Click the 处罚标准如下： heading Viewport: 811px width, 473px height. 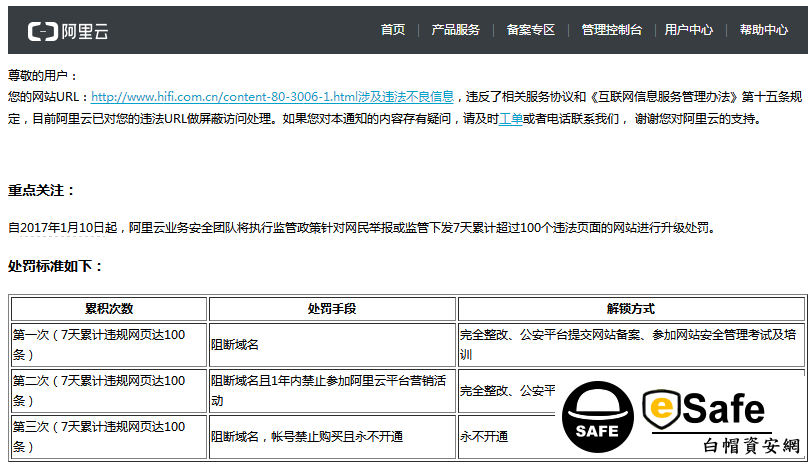coord(55,266)
